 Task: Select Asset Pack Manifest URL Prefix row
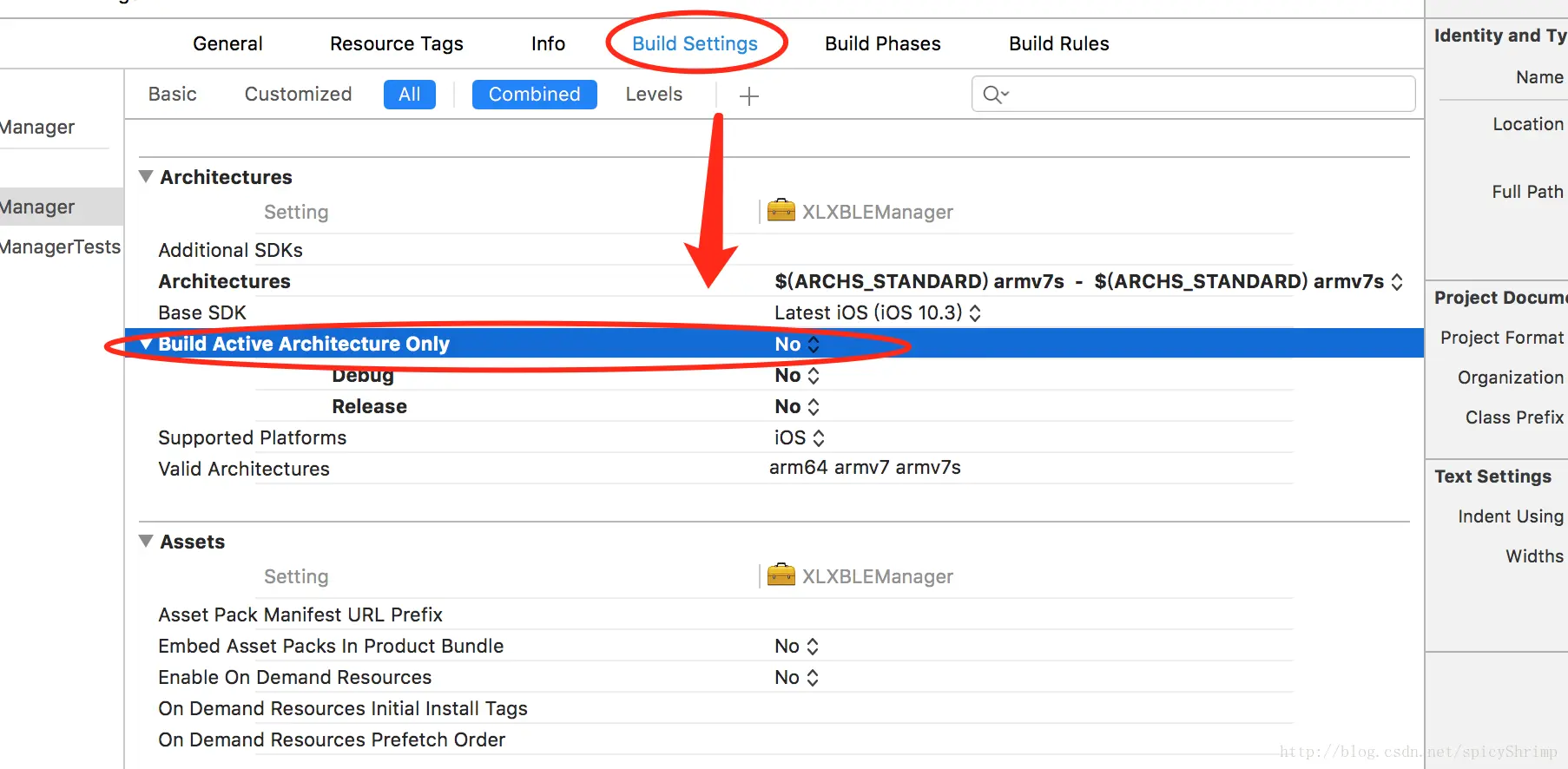point(300,615)
